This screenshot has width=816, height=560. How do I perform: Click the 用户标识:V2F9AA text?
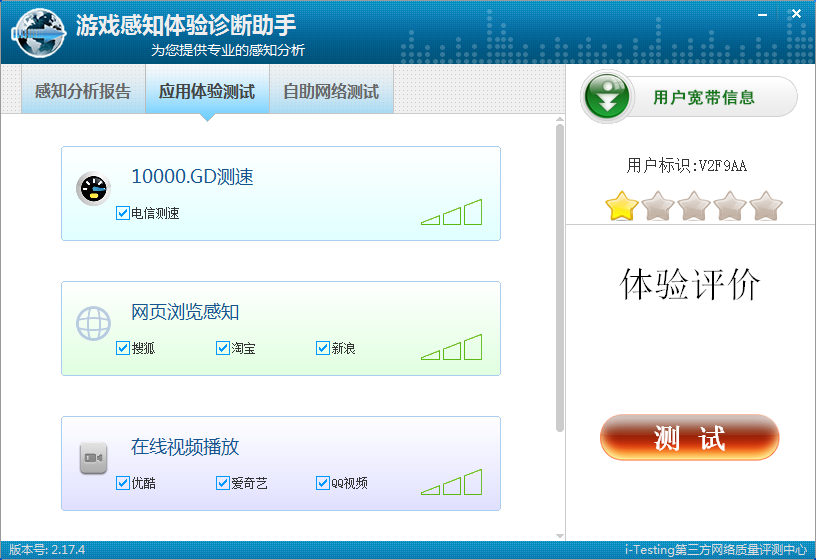click(686, 166)
